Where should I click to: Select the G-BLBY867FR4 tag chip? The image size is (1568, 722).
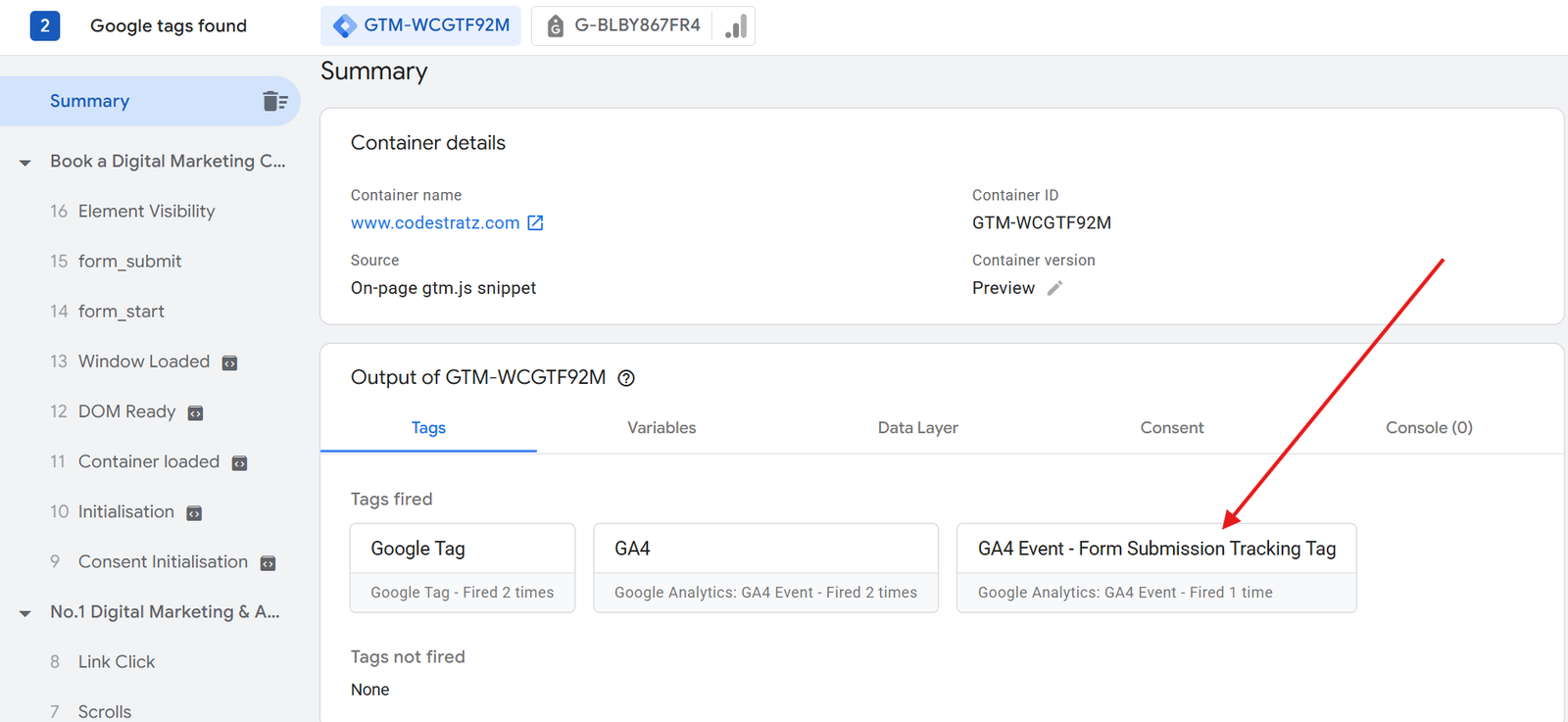click(643, 25)
